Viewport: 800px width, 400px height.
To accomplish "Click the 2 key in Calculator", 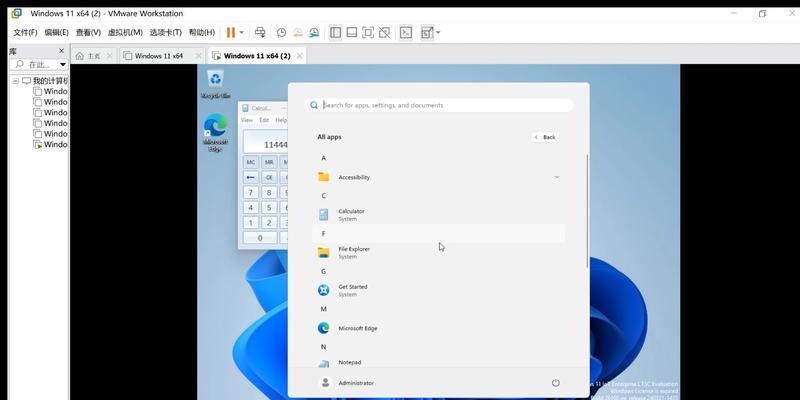I will tap(269, 223).
